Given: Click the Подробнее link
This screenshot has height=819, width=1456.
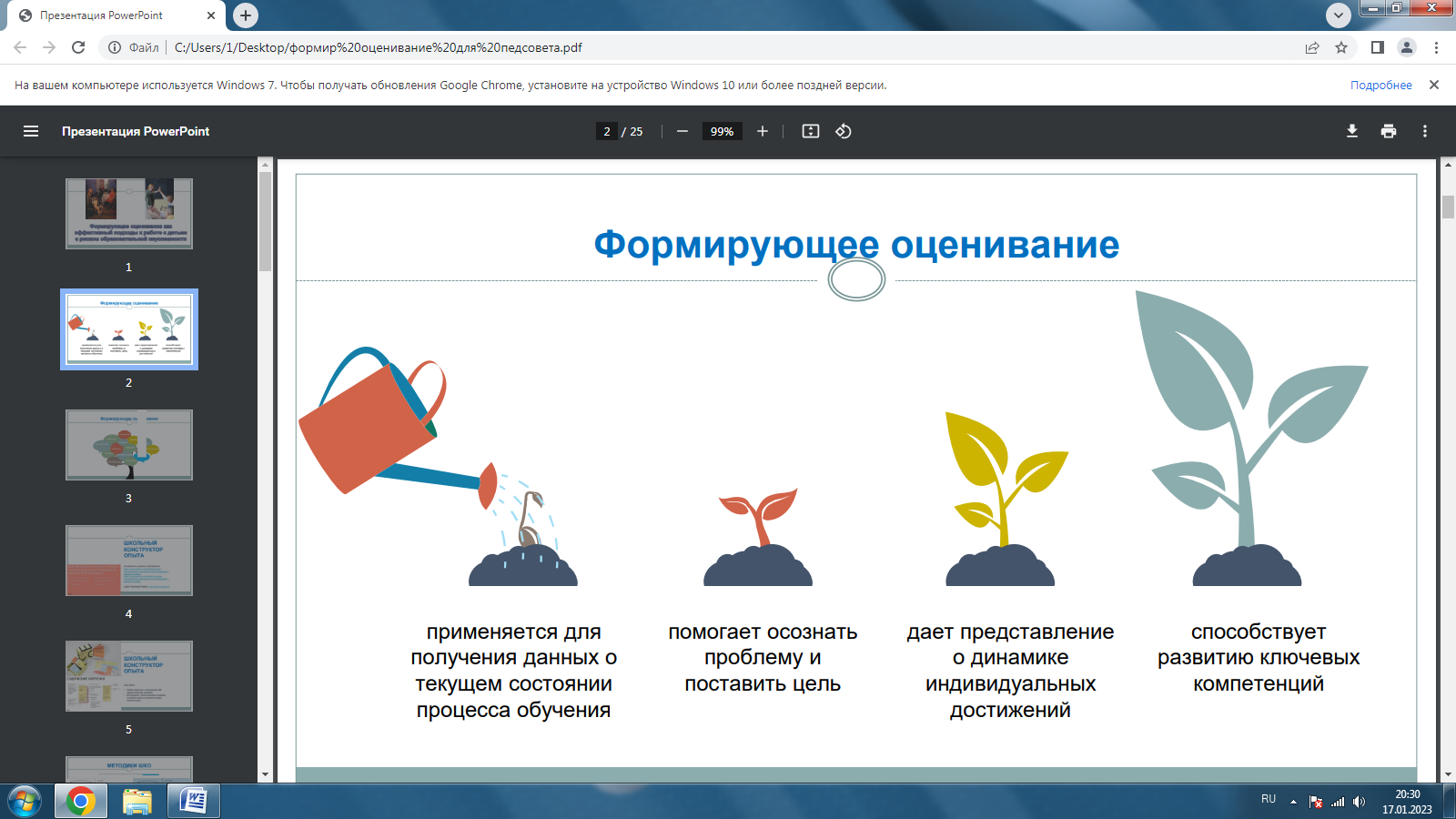Looking at the screenshot, I should tap(1381, 85).
